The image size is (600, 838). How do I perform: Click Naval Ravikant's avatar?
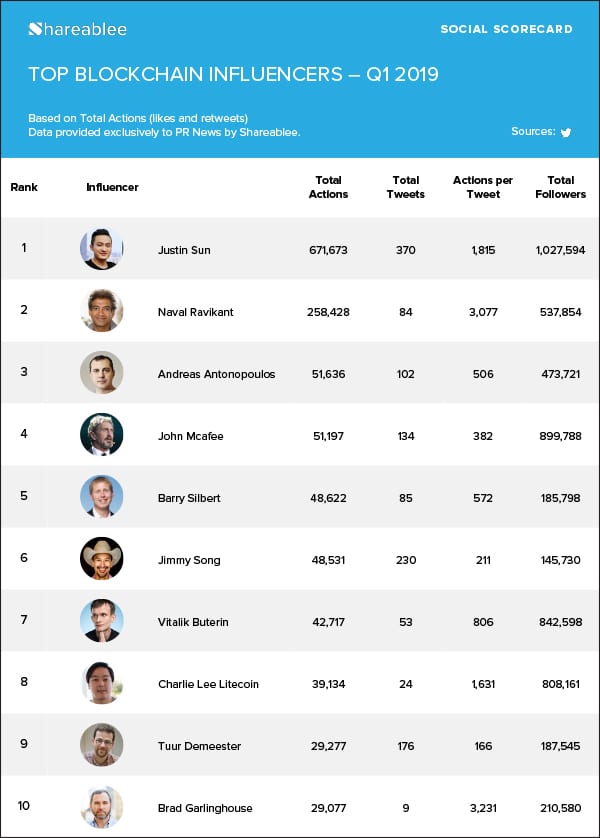(102, 310)
